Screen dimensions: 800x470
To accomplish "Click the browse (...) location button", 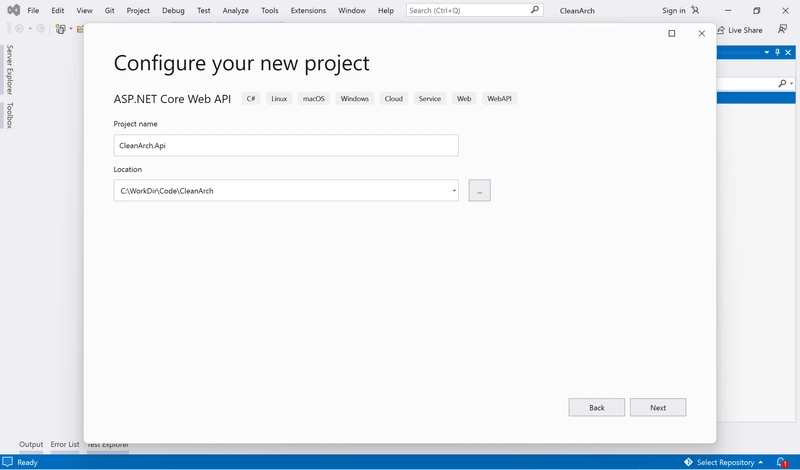I will (480, 190).
